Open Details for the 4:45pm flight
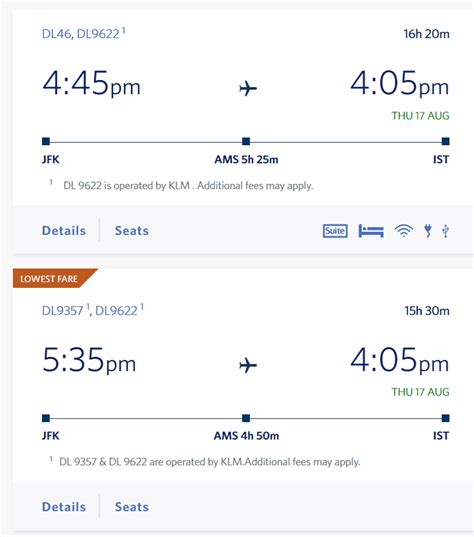This screenshot has height=537, width=474. click(x=64, y=230)
